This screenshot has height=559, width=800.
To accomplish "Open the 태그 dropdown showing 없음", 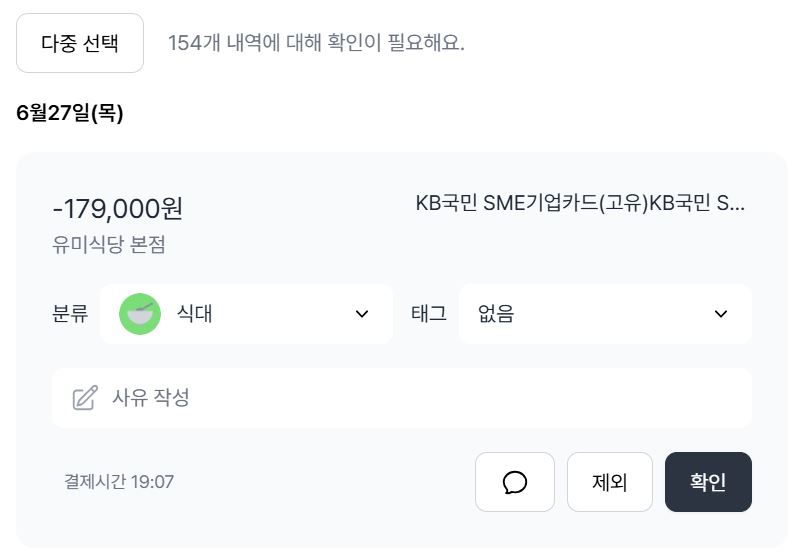I will [605, 314].
